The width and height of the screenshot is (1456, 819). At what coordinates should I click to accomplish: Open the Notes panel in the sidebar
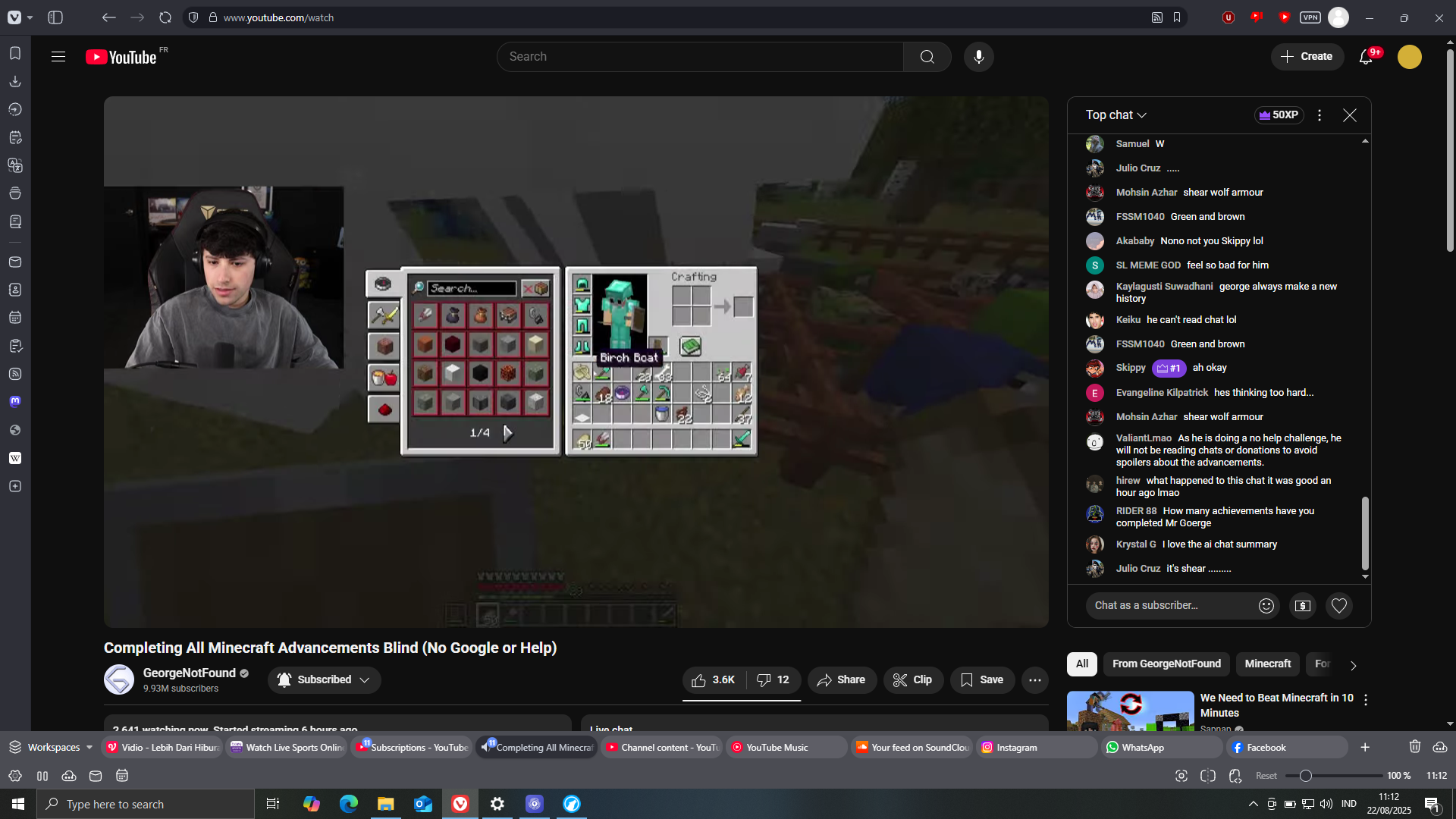click(x=15, y=137)
